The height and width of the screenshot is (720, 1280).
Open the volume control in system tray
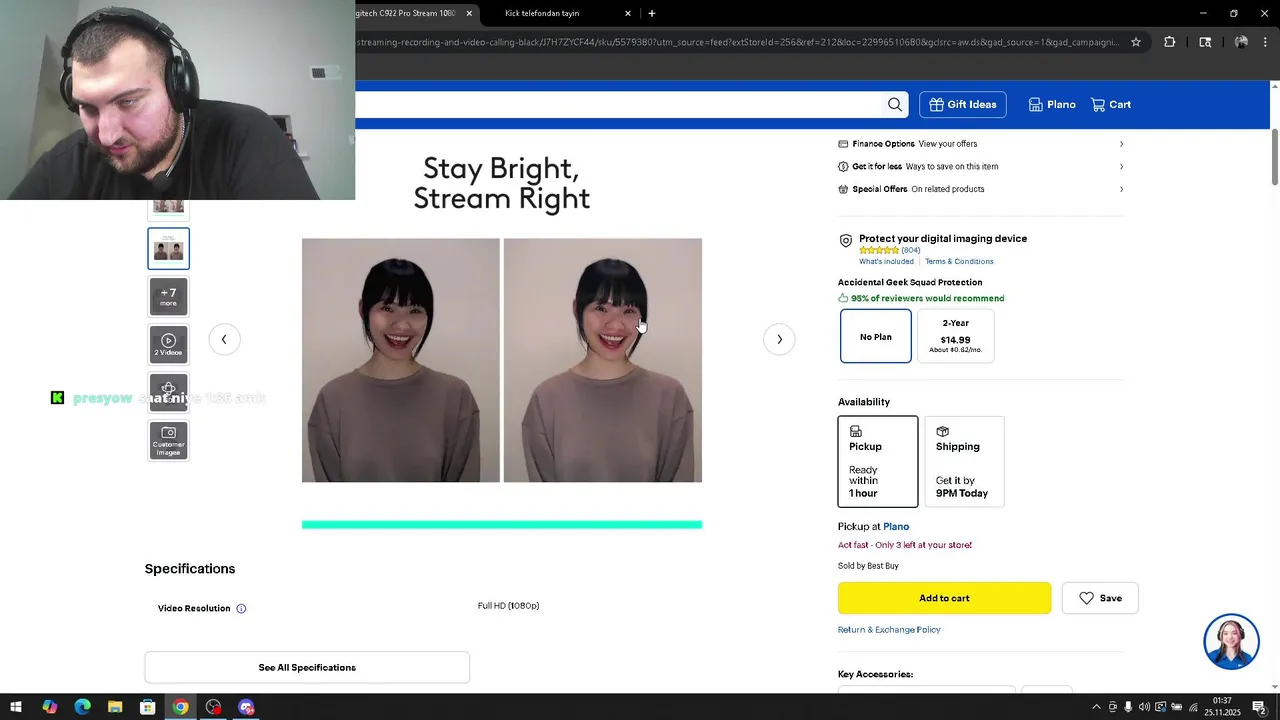coord(1144,707)
